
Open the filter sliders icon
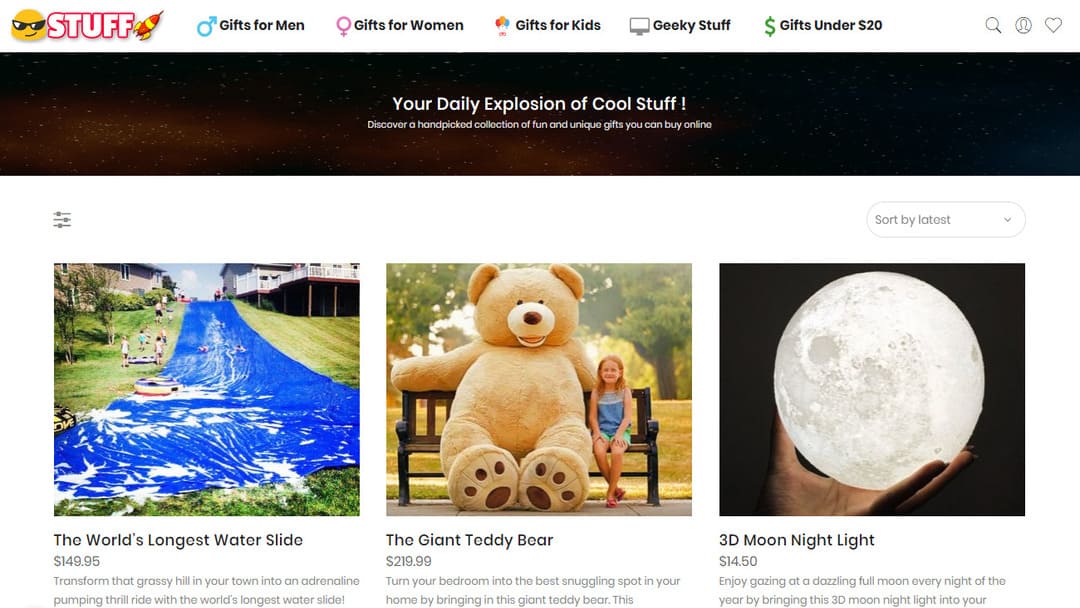point(62,220)
